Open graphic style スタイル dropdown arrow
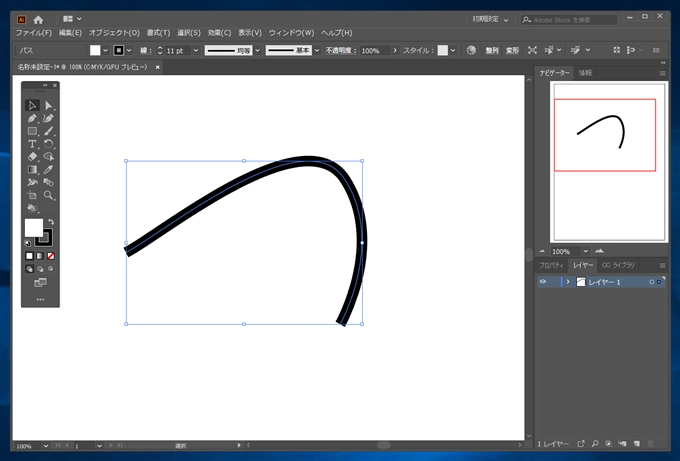 pyautogui.click(x=453, y=50)
